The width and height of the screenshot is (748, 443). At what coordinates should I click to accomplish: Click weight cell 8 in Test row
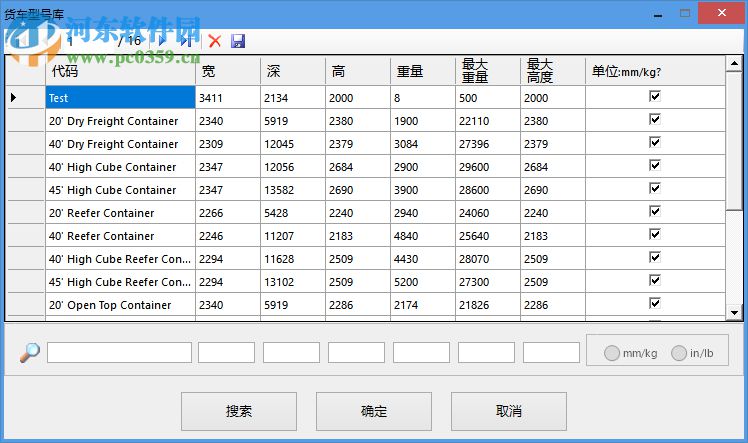click(423, 98)
